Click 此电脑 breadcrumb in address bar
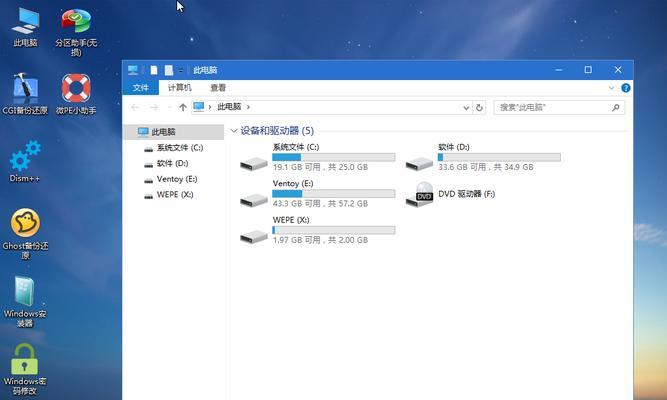 point(229,107)
